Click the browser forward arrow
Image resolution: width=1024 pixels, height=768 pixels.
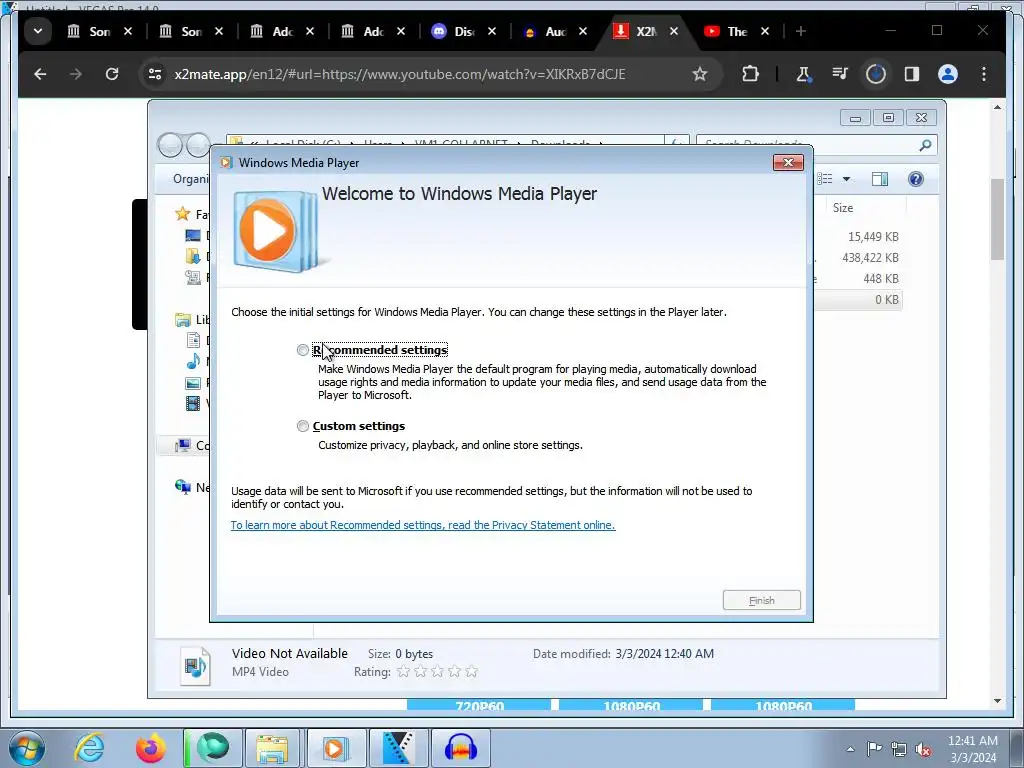[76, 74]
